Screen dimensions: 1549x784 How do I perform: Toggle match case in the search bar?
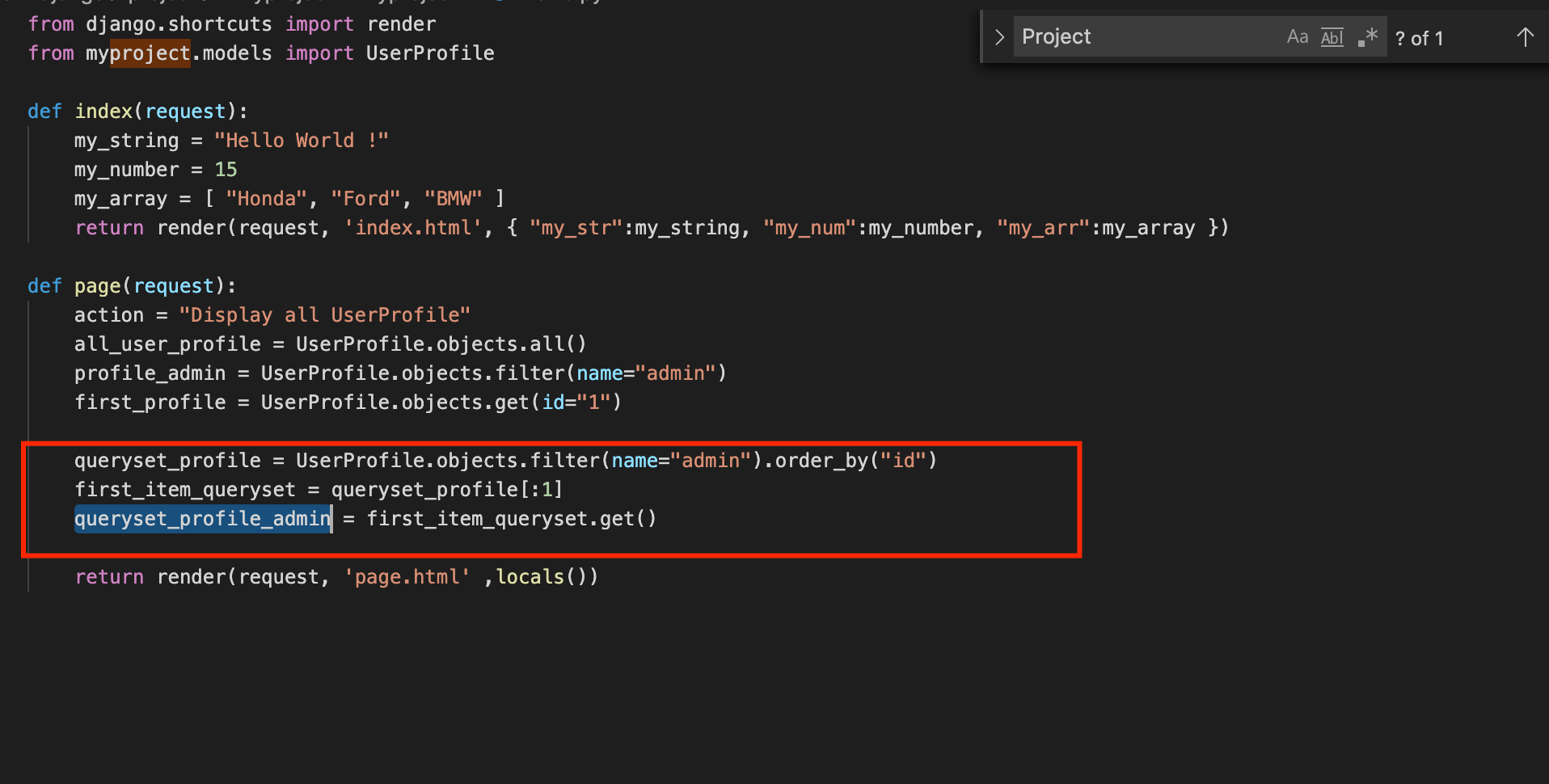1297,36
